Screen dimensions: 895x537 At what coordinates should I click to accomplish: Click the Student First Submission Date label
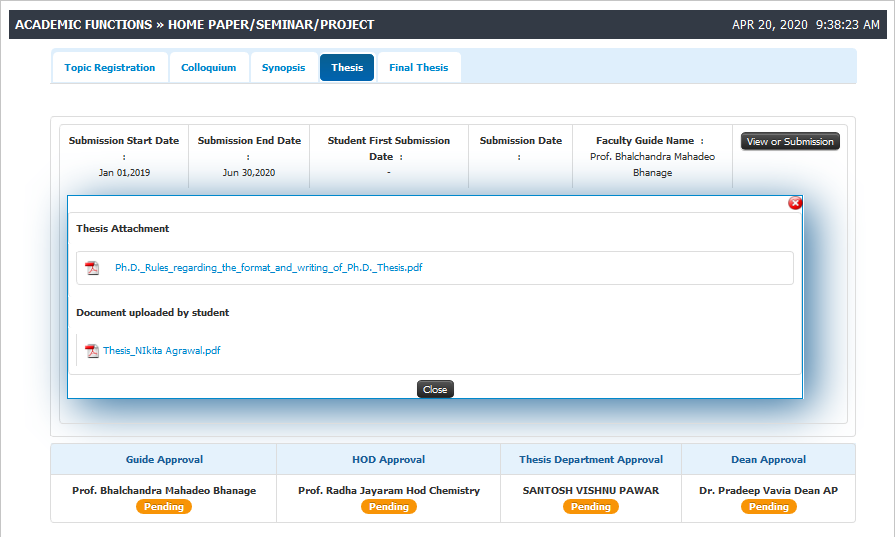point(388,148)
